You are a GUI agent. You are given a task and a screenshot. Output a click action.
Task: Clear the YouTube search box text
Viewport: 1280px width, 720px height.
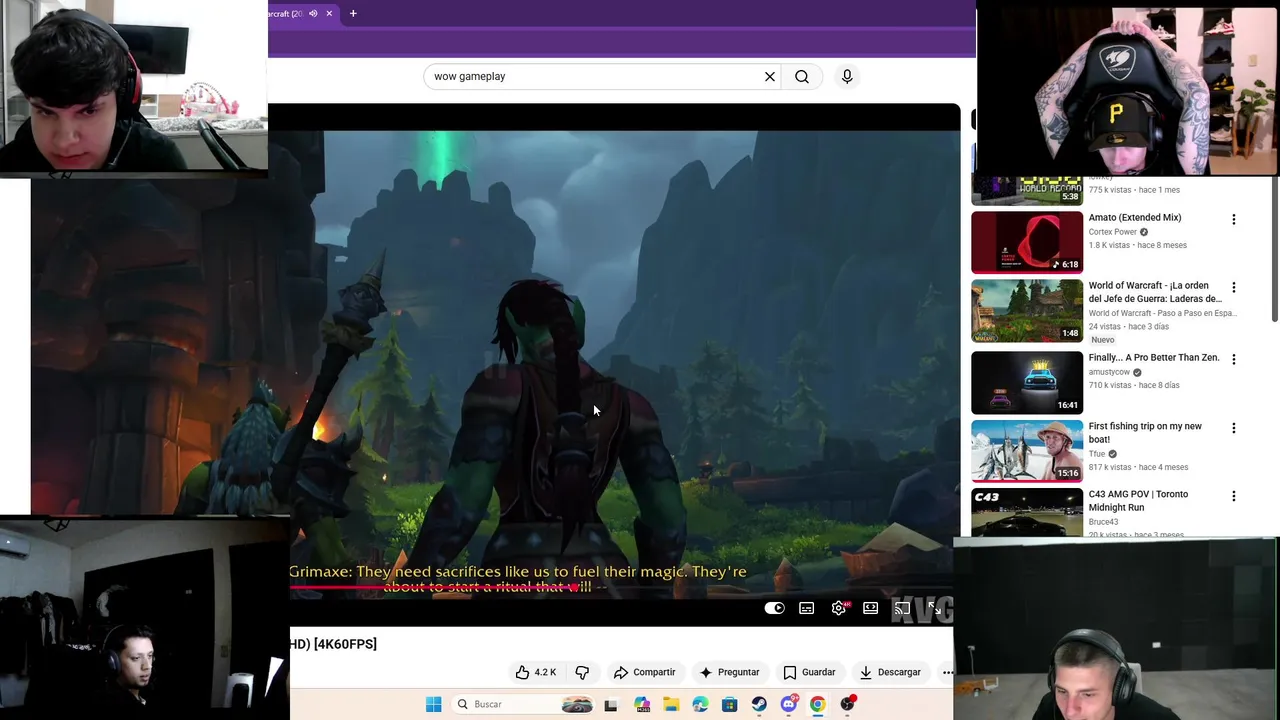770,76
